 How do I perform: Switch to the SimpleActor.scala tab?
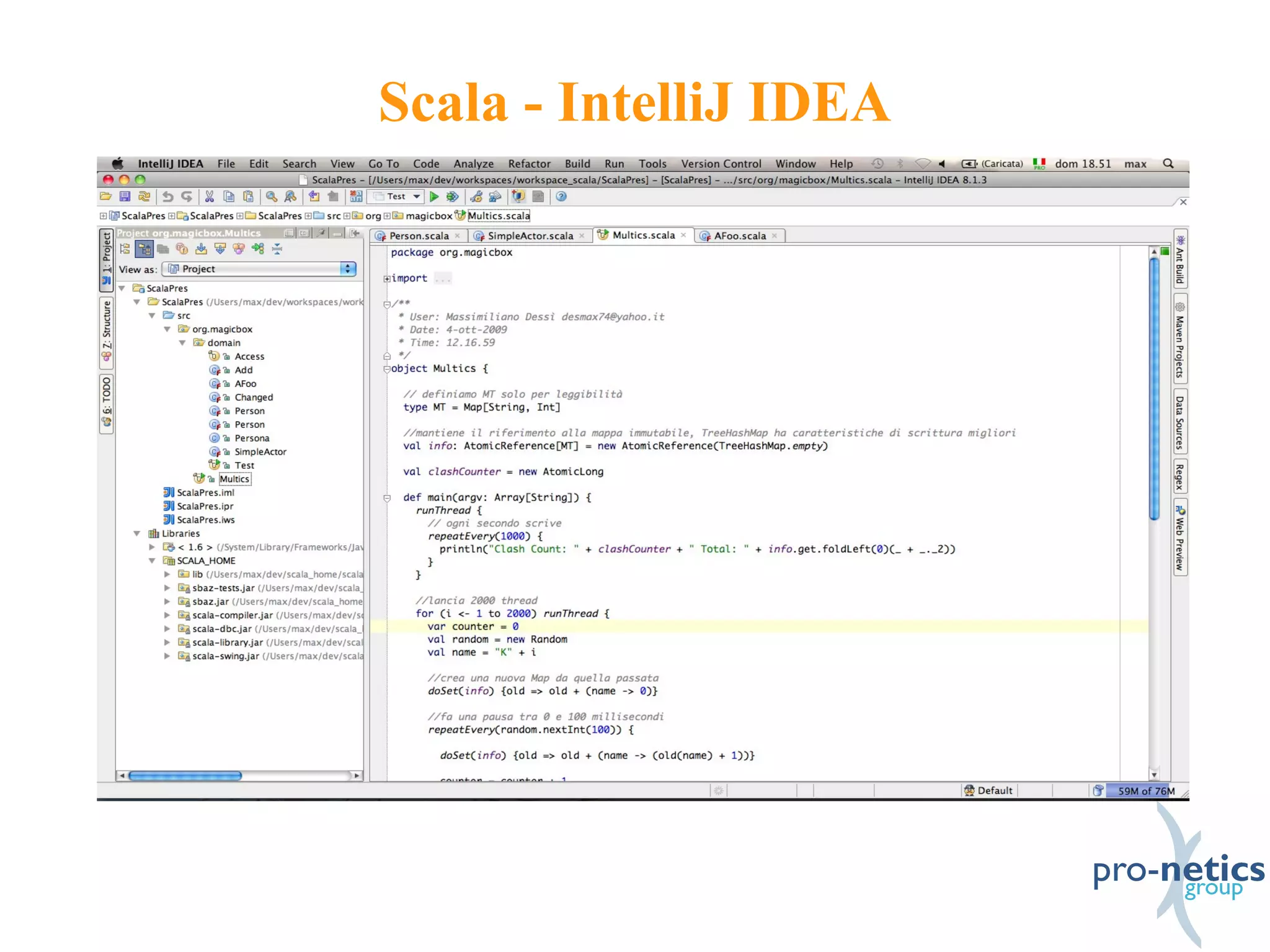[529, 236]
